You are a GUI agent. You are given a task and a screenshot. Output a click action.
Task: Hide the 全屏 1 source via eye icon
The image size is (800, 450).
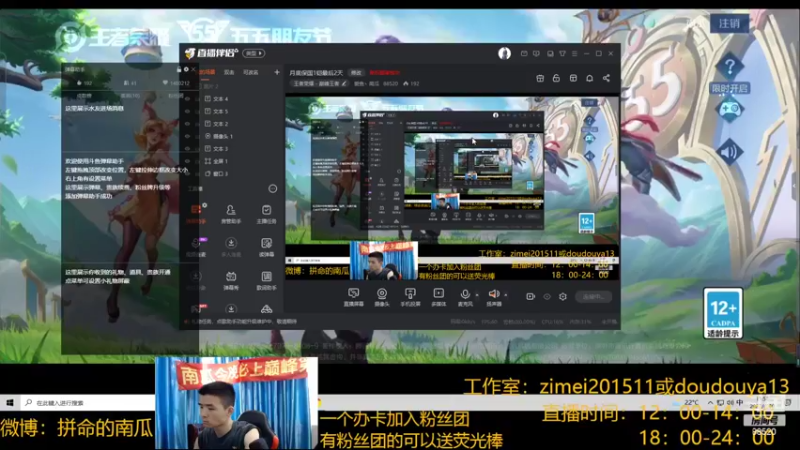[187, 161]
